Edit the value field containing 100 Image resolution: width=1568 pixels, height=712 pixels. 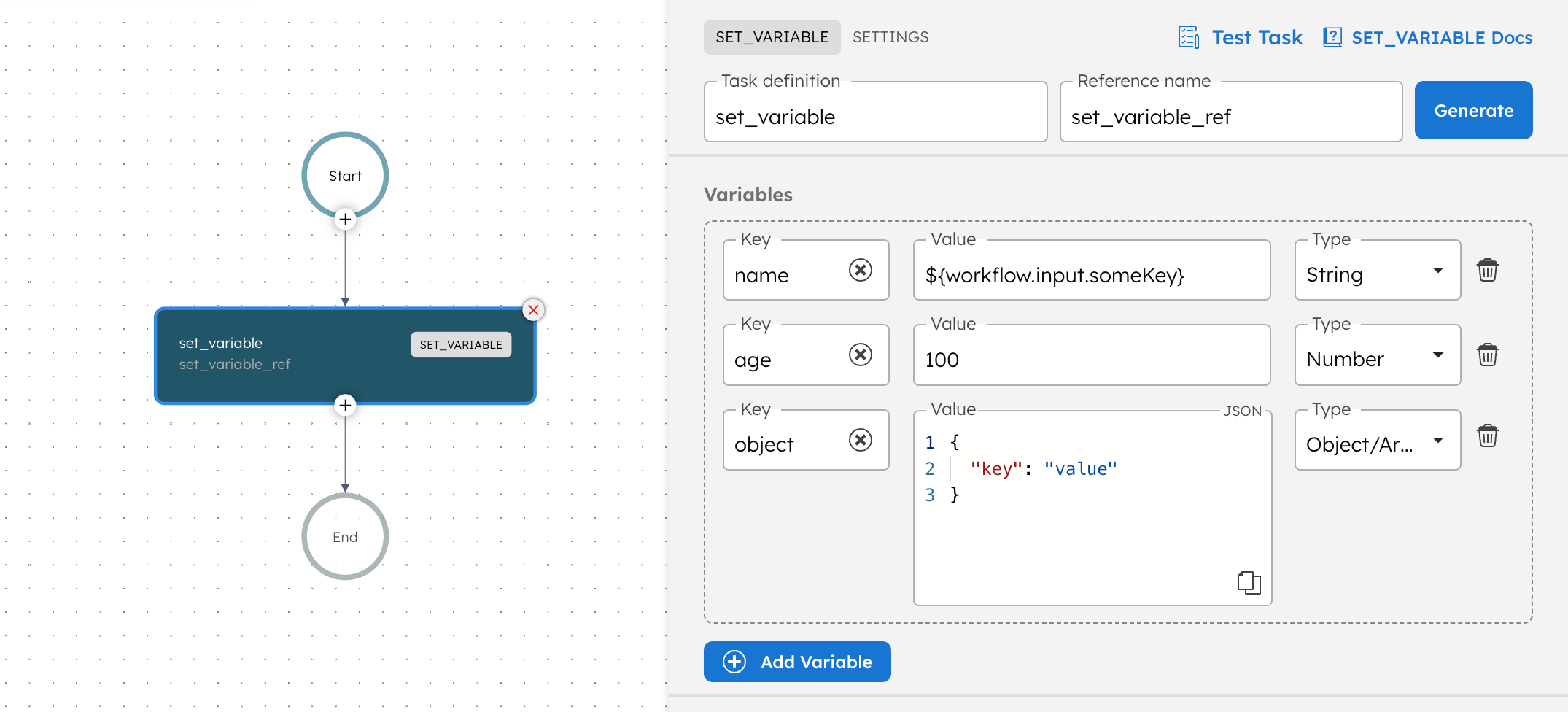(1092, 355)
